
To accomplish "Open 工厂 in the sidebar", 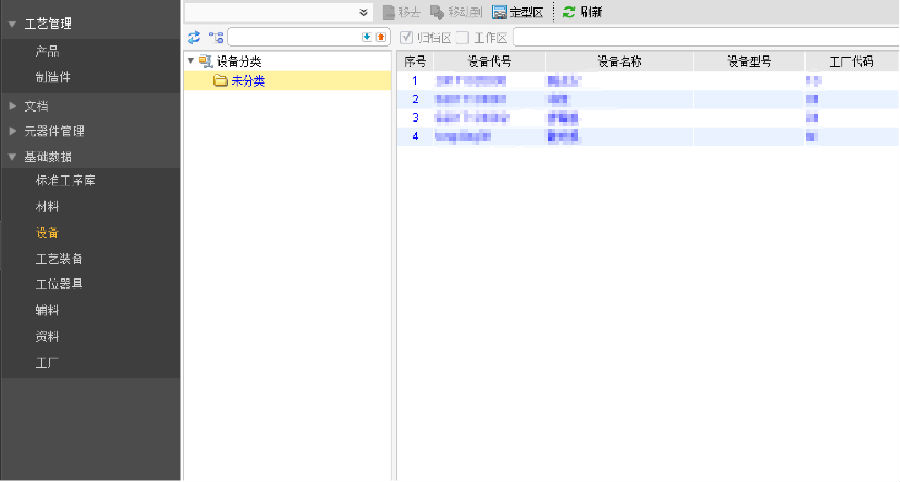I will (x=47, y=363).
